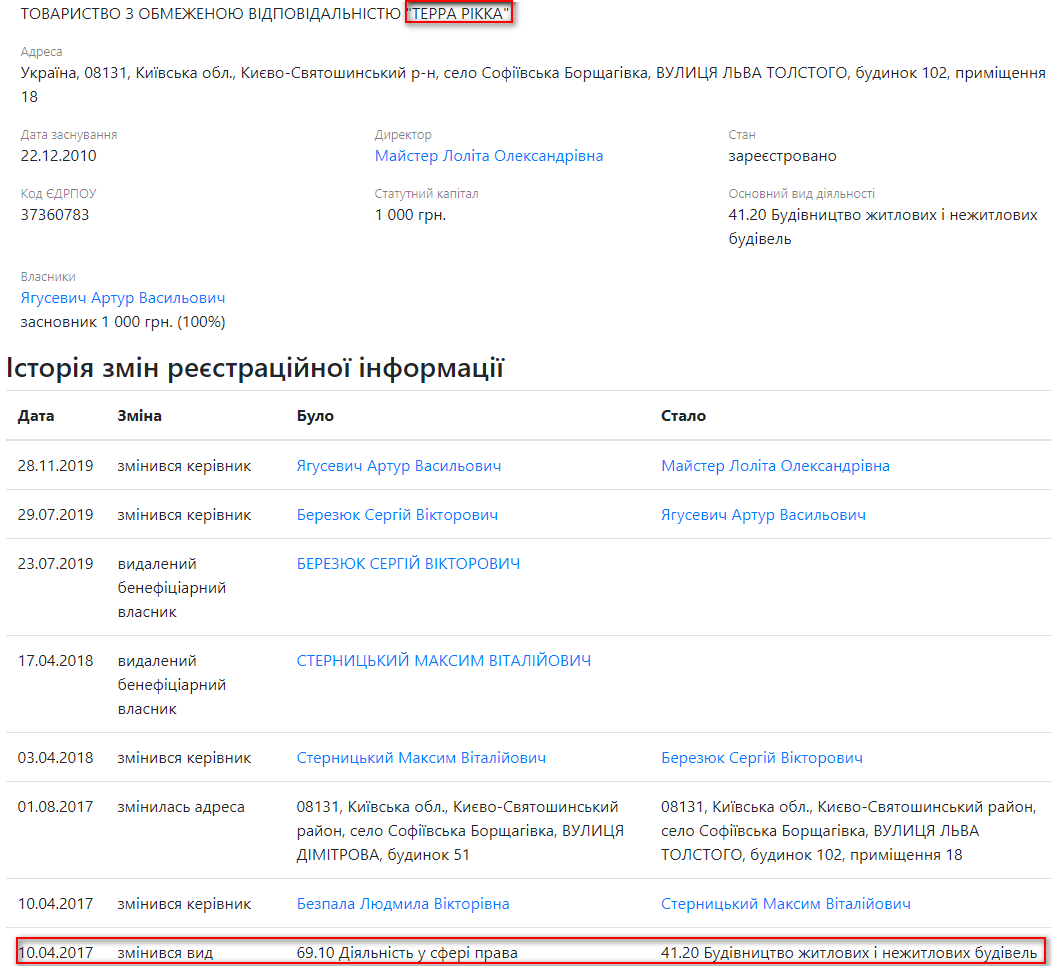Click the Було column header
1052x966 pixels.
pos(315,416)
